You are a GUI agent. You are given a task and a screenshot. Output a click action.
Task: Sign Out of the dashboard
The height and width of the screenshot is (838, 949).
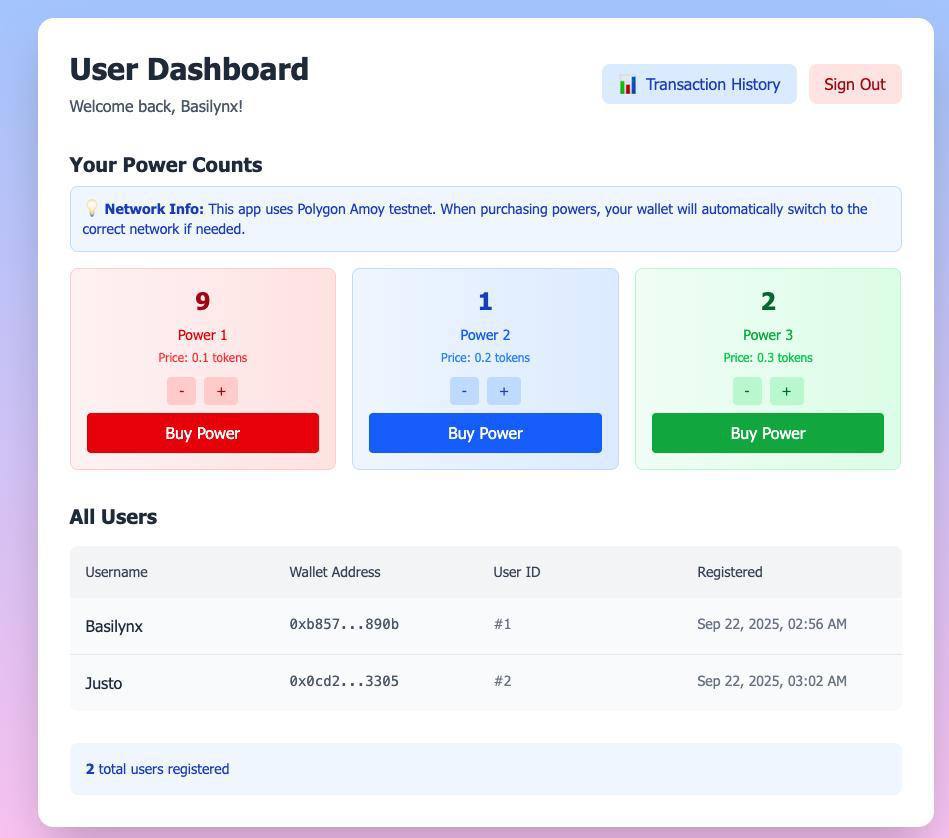point(855,84)
